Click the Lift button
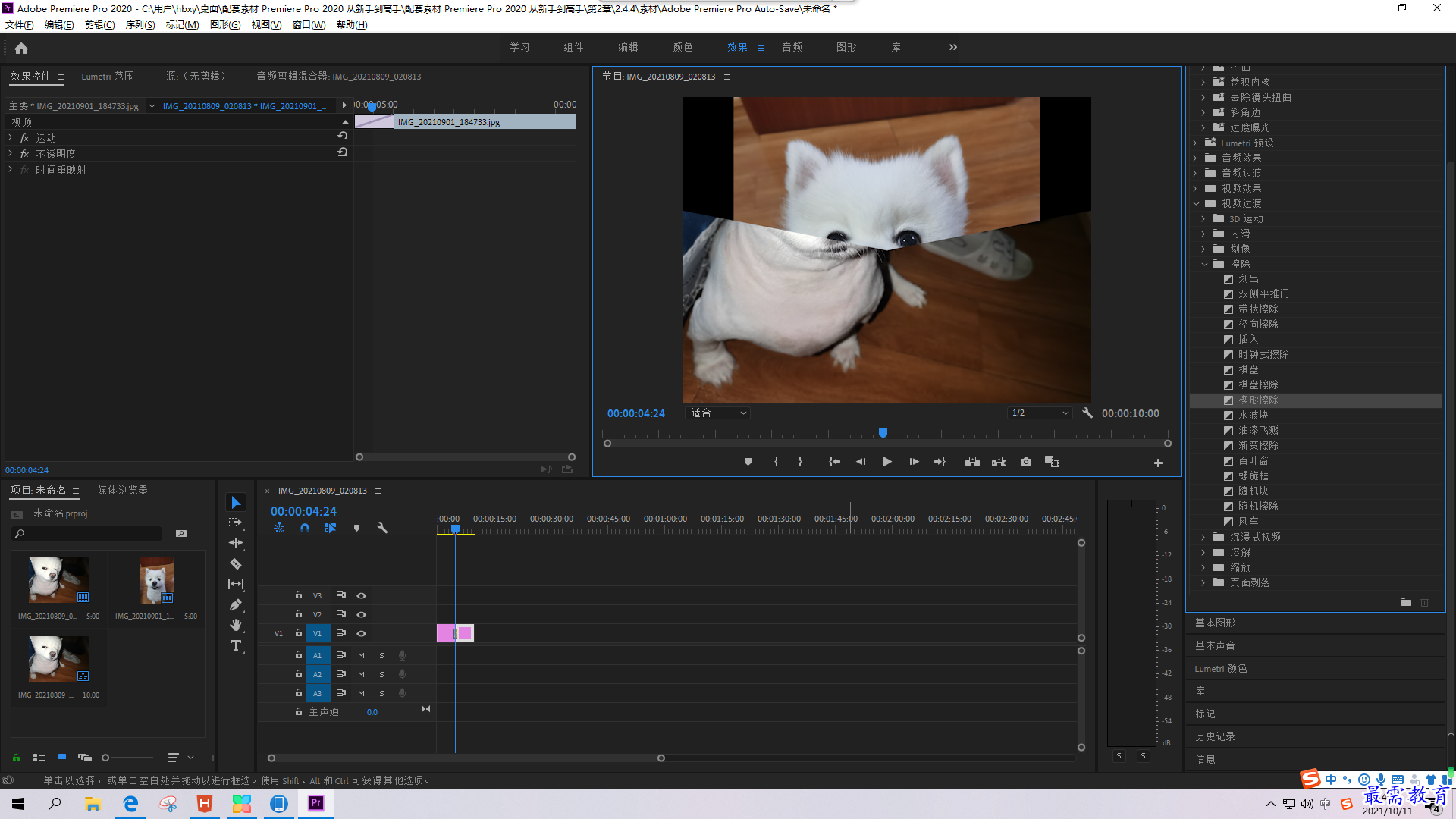 point(972,462)
